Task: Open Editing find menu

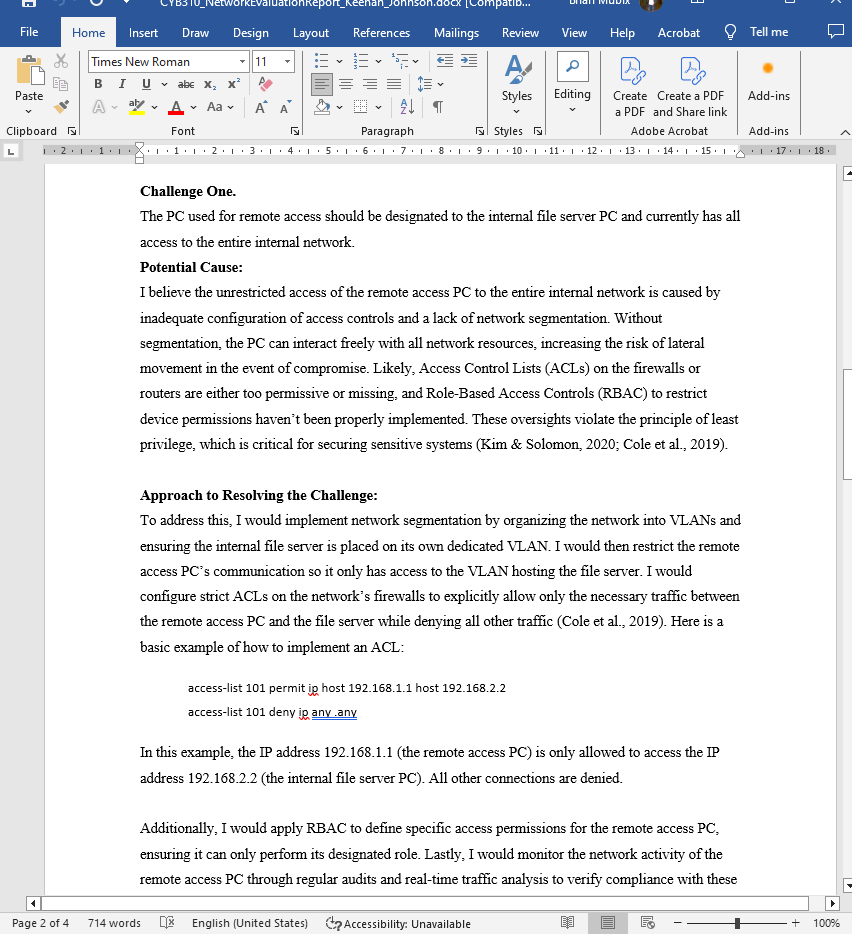Action: [572, 83]
